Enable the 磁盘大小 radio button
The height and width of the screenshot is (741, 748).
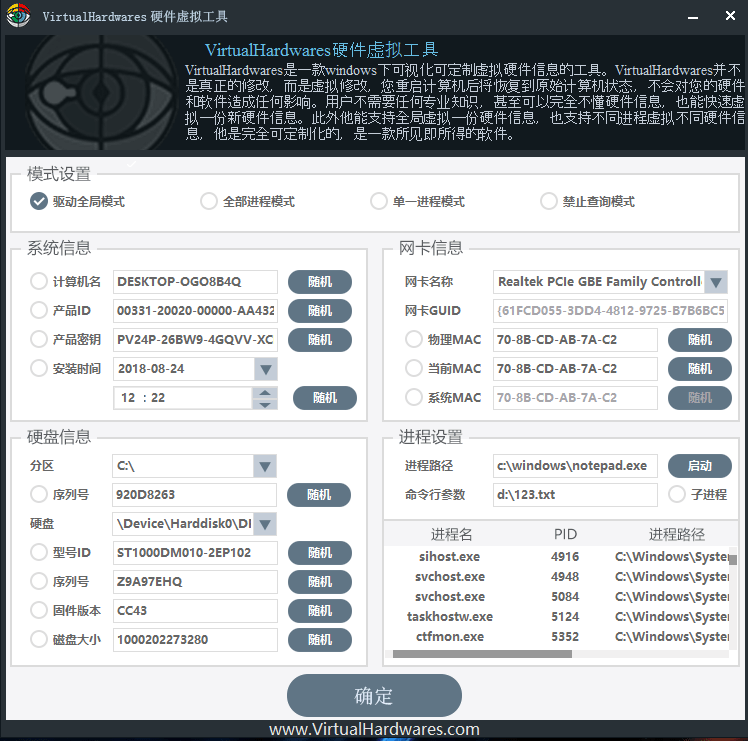coord(39,639)
